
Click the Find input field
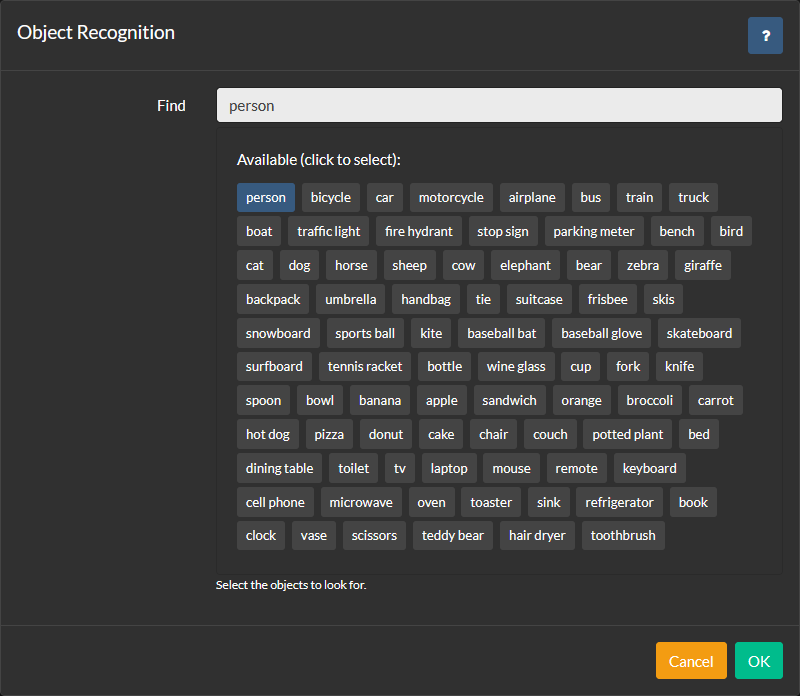pyautogui.click(x=499, y=105)
